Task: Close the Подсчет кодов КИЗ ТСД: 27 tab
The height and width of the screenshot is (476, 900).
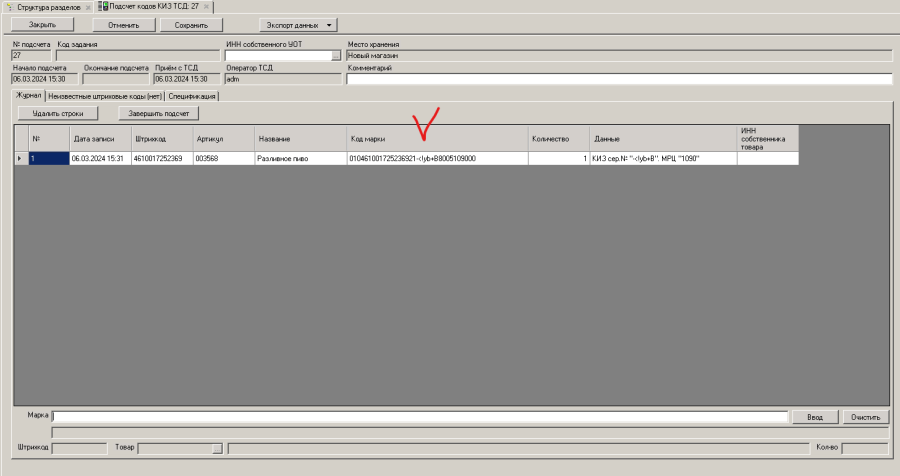Action: tap(206, 7)
